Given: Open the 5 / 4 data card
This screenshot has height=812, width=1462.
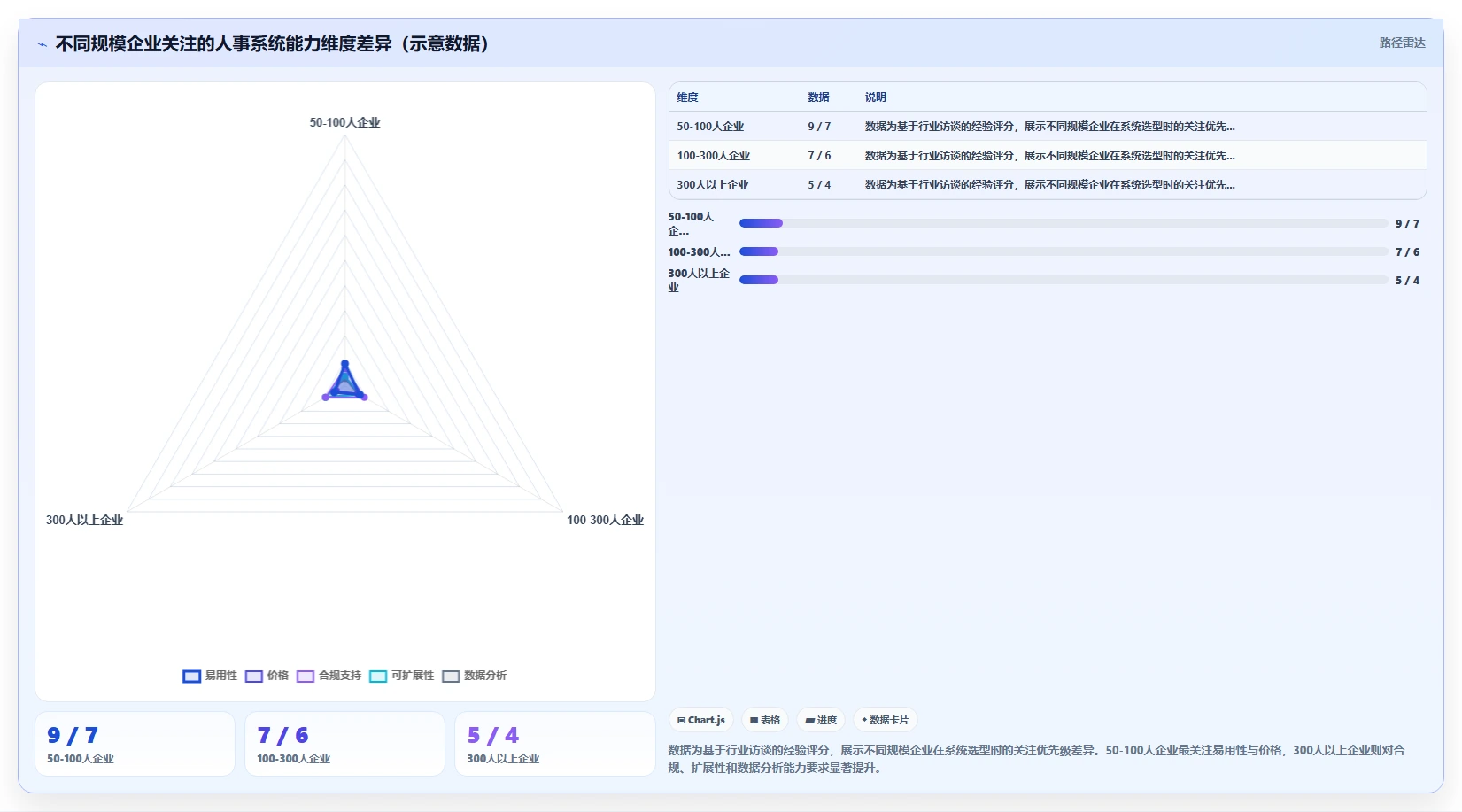Looking at the screenshot, I should pos(554,744).
